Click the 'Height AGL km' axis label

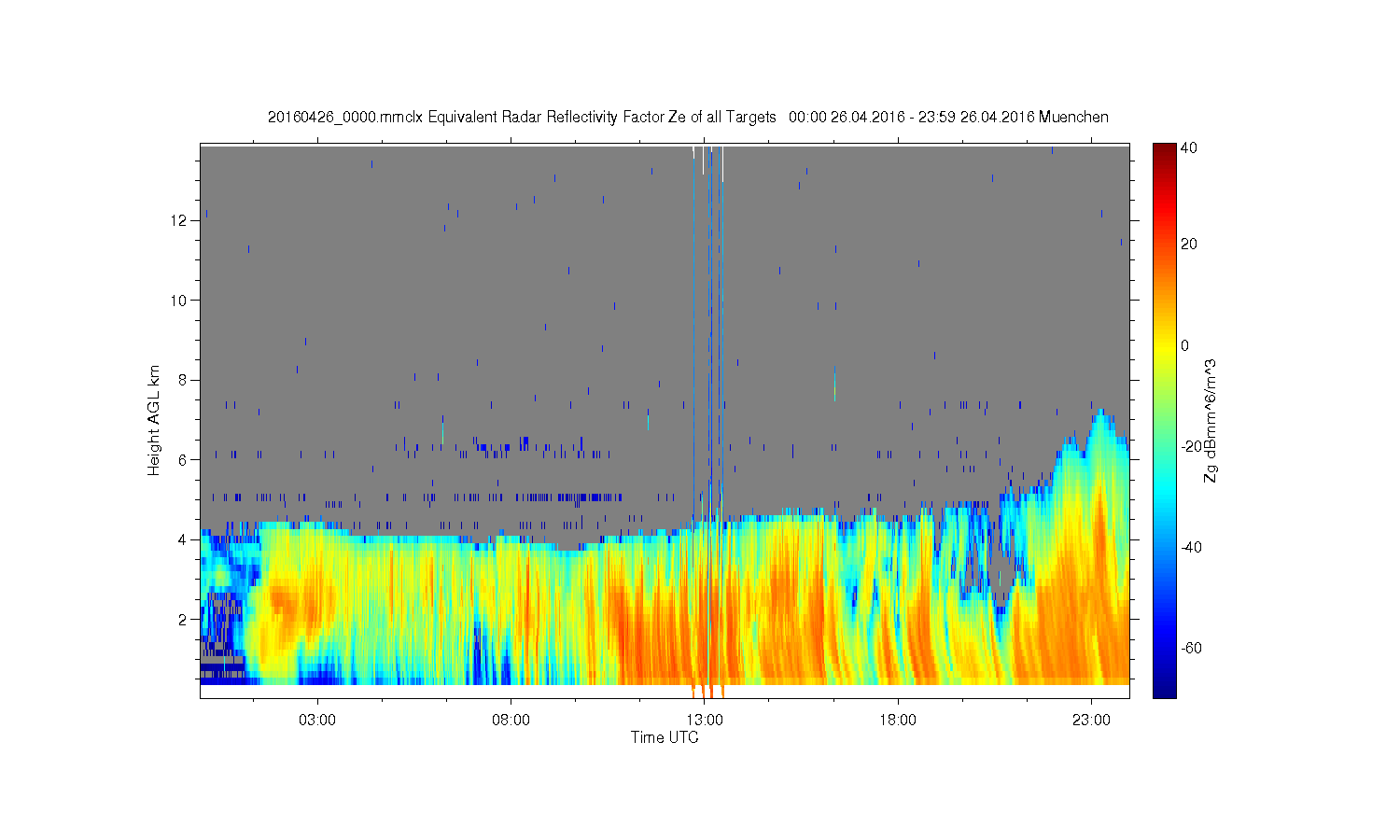(154, 420)
